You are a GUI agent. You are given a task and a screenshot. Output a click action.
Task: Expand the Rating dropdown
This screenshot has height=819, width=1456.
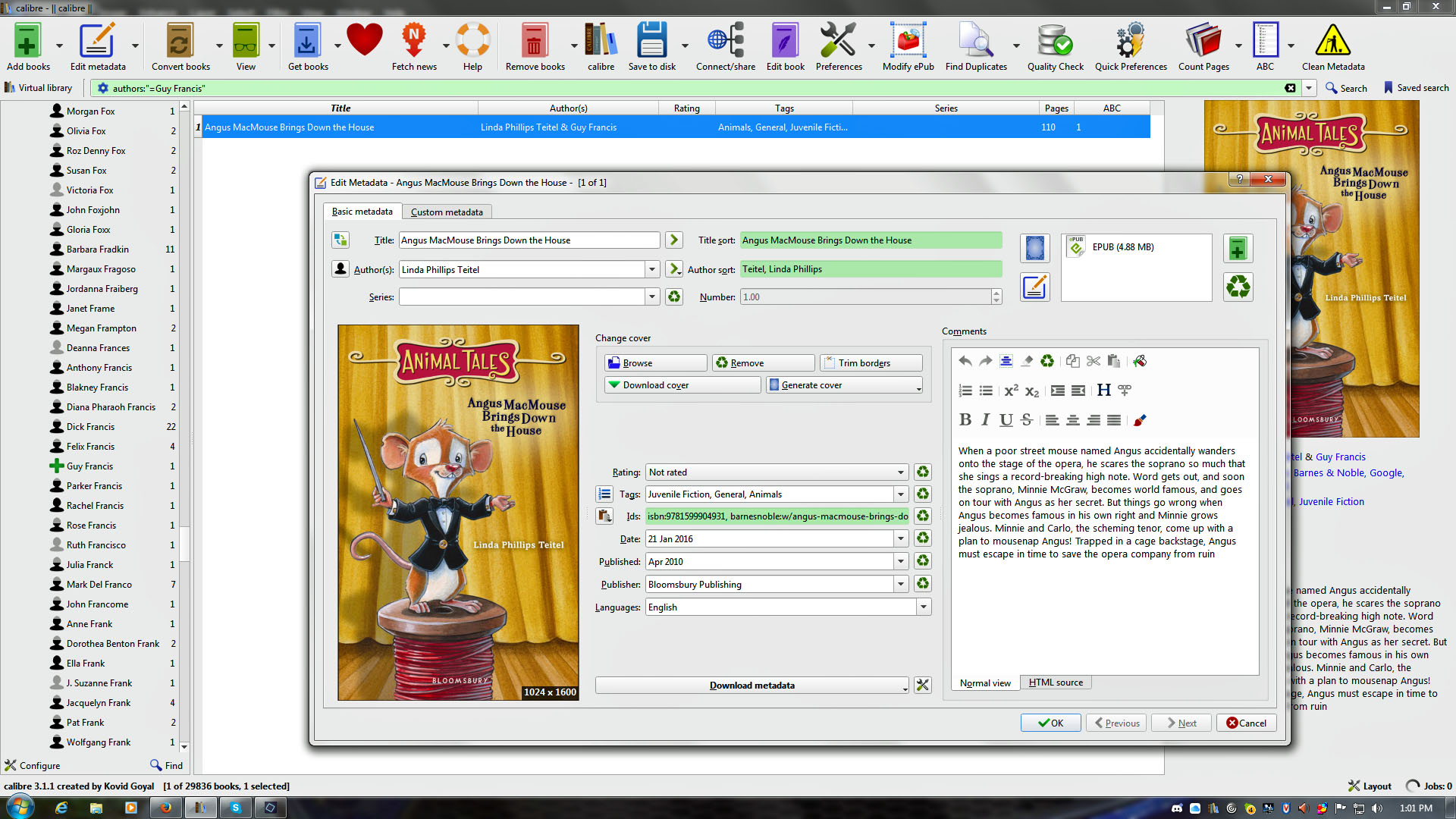pyautogui.click(x=900, y=472)
